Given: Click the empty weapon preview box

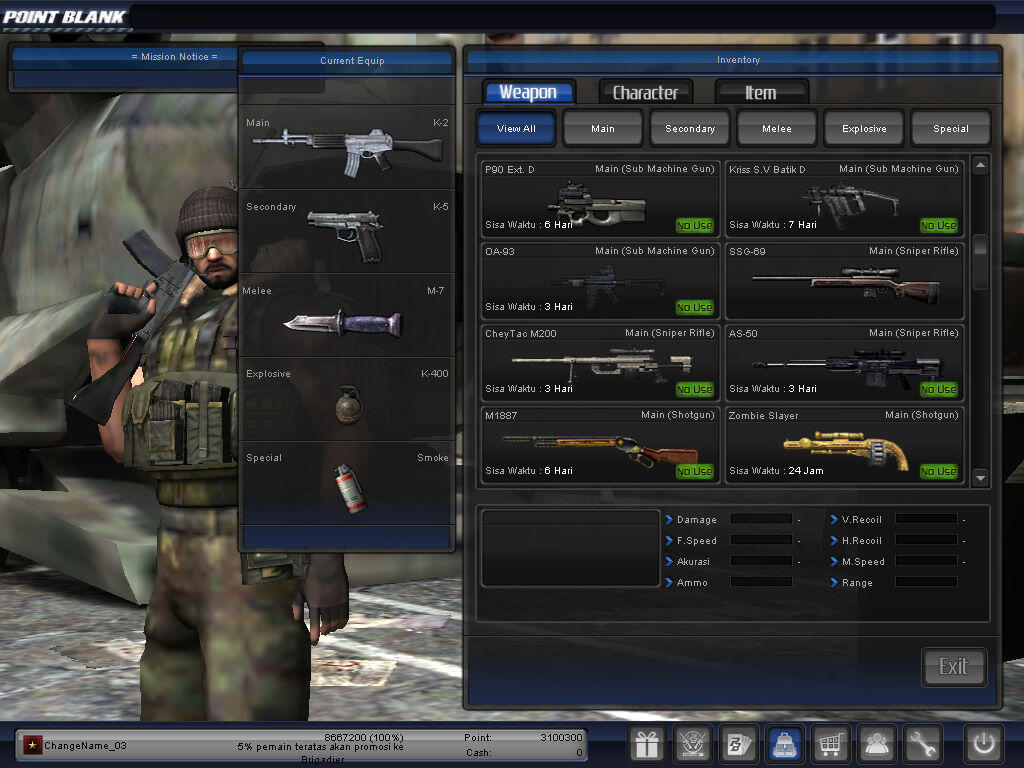Looking at the screenshot, I should pos(570,548).
